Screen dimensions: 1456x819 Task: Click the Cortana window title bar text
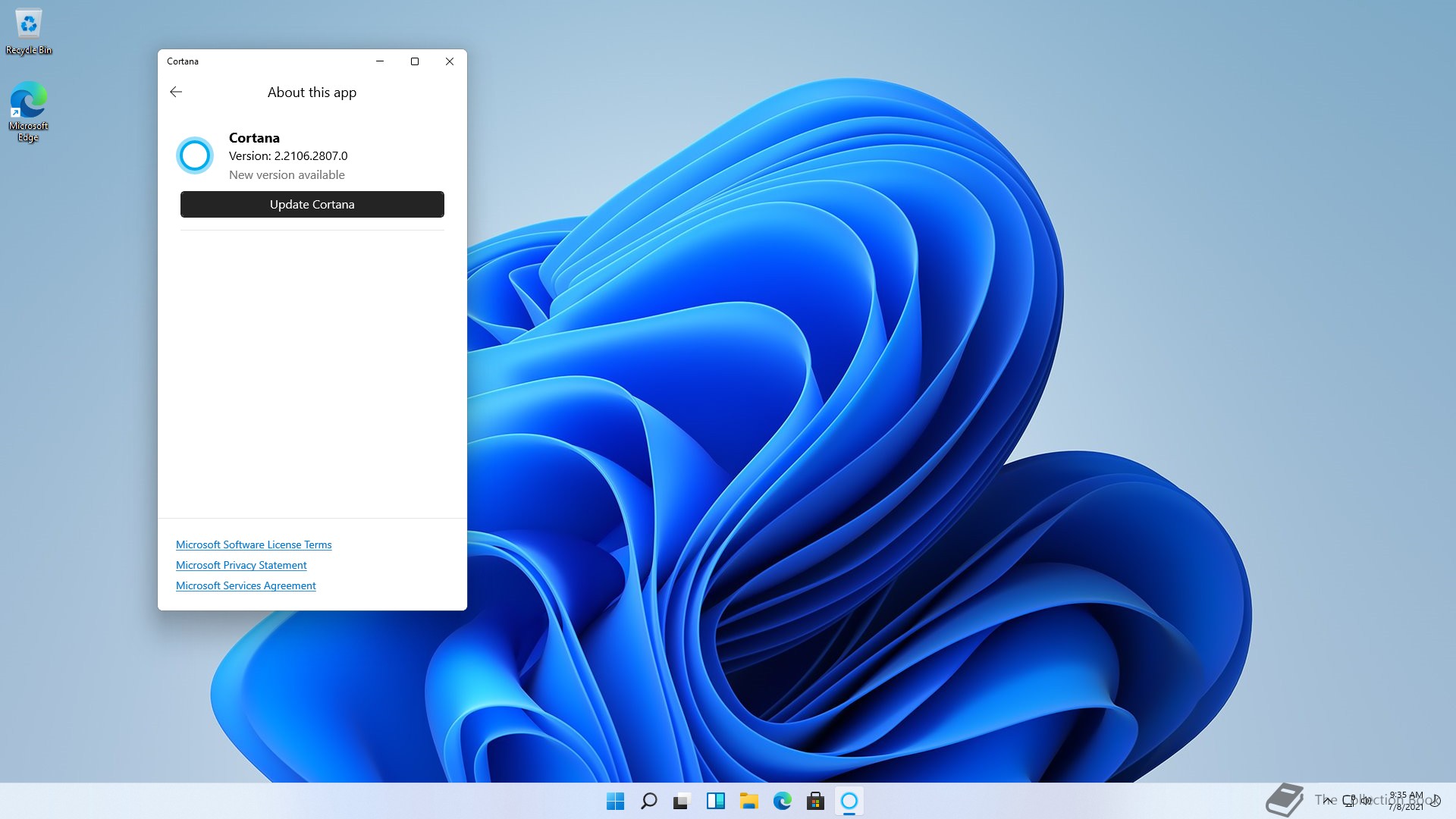coord(183,61)
